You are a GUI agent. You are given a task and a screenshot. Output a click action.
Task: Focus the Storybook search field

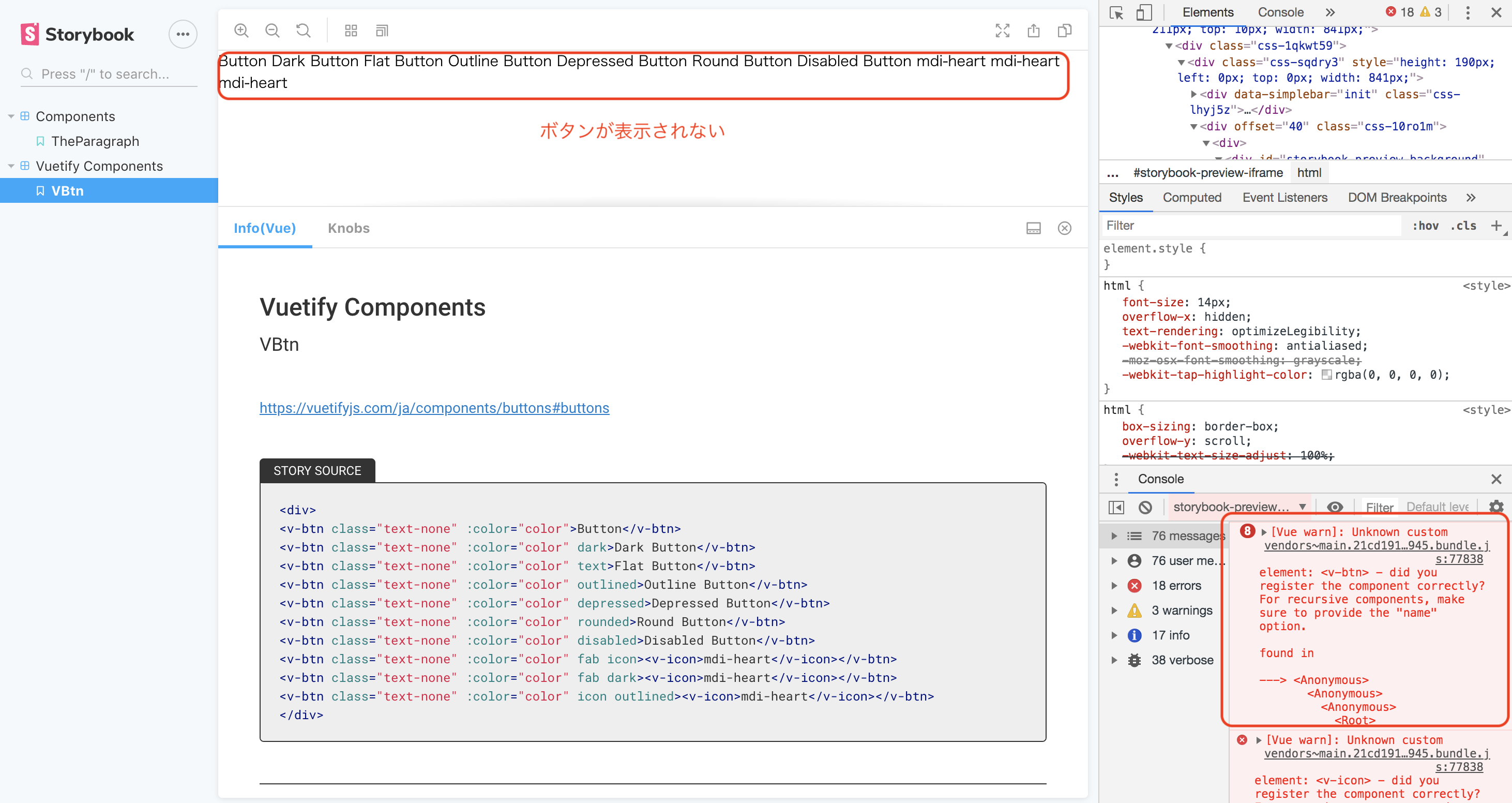[x=109, y=74]
